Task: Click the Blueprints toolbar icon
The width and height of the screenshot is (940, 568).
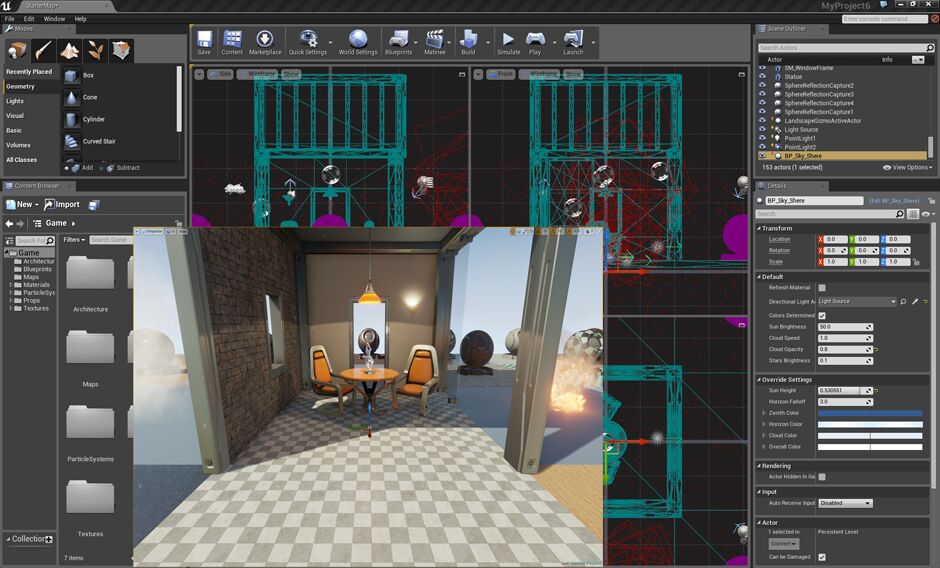Action: point(398,41)
